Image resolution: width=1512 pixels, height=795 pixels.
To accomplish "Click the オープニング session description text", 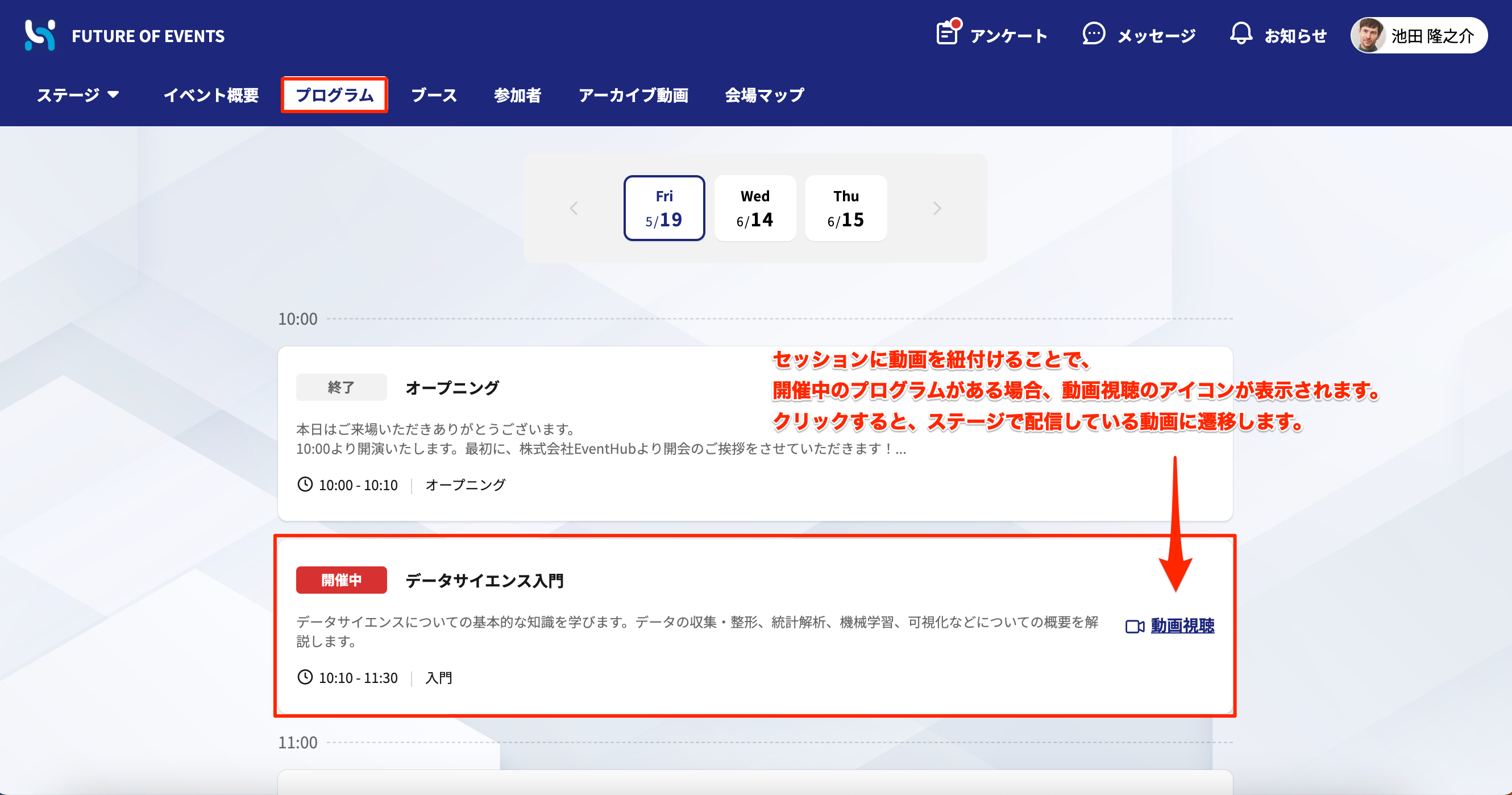I will click(x=601, y=438).
